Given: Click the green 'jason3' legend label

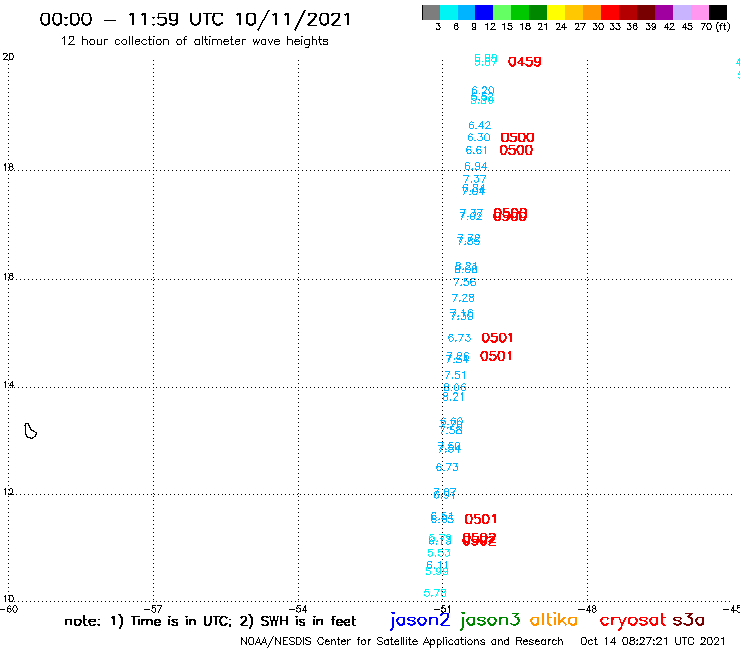Looking at the screenshot, I should pyautogui.click(x=490, y=620).
